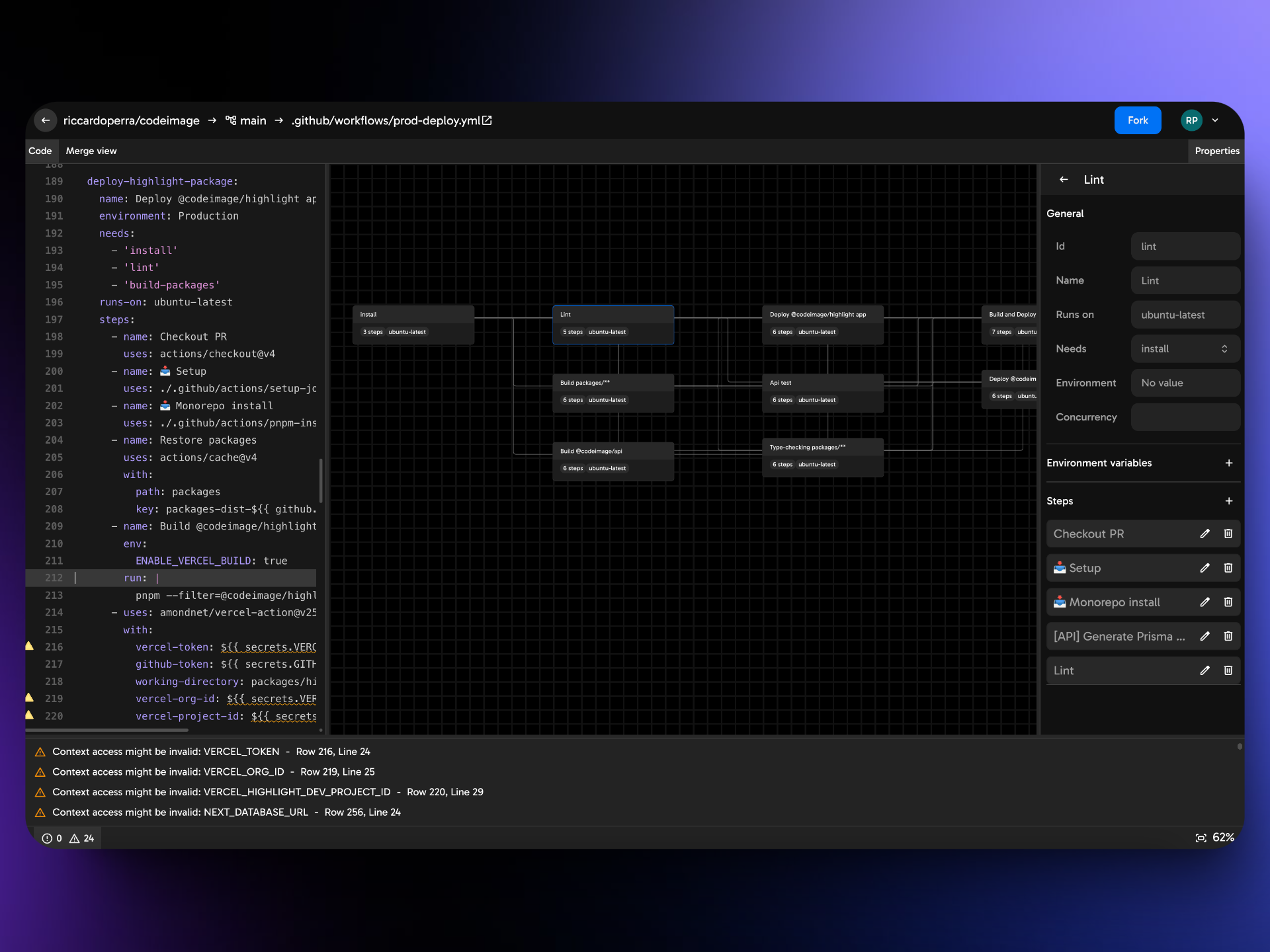
Task: Switch to the Merge view tab
Action: (91, 151)
